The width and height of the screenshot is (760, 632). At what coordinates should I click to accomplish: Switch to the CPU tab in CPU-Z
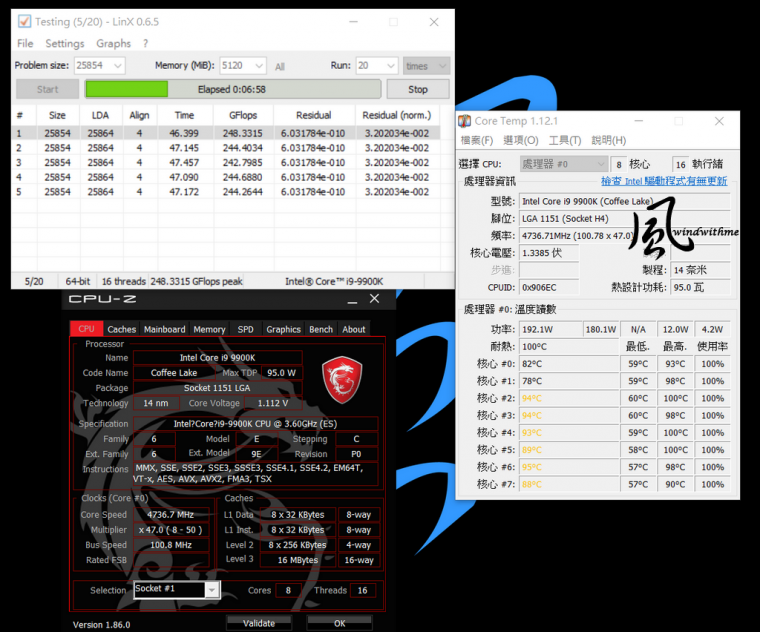point(86,329)
